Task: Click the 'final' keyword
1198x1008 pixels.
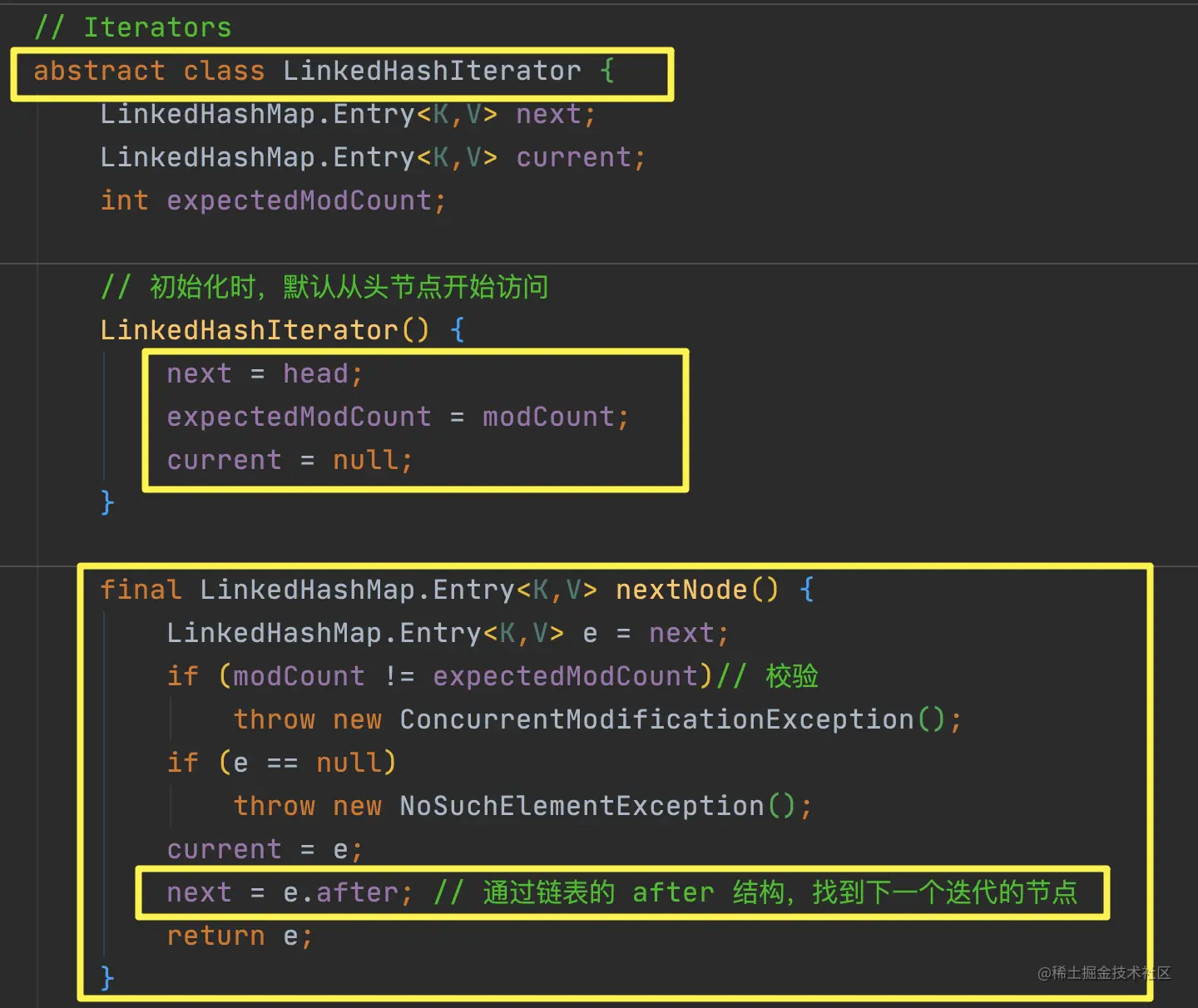Action: (x=141, y=590)
